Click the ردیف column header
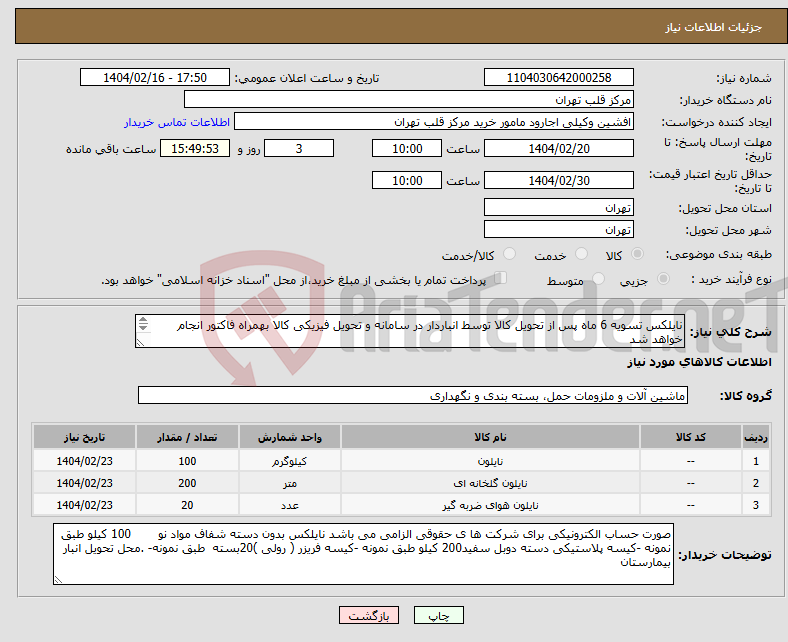Viewport: 788px width, 642px height. 756,437
